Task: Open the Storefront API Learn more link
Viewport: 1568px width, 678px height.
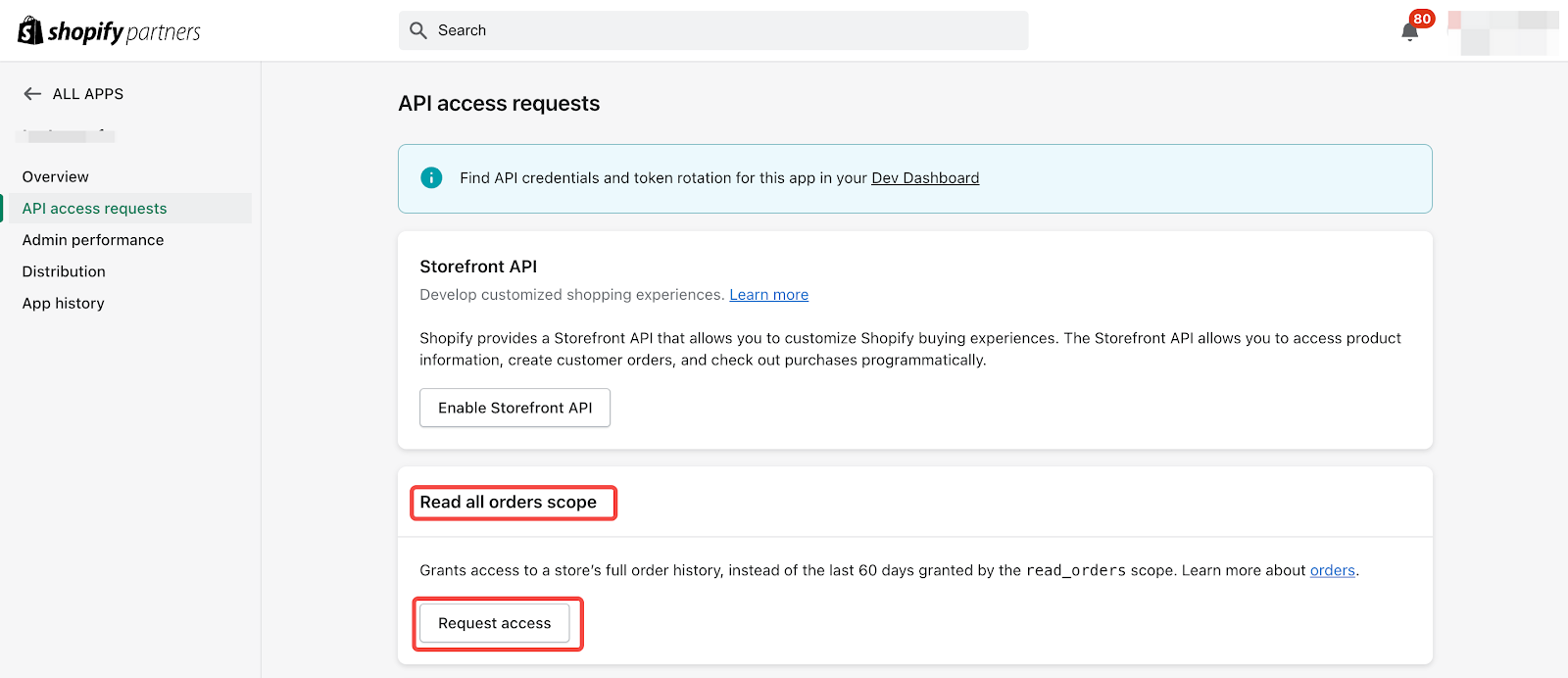Action: tap(768, 295)
